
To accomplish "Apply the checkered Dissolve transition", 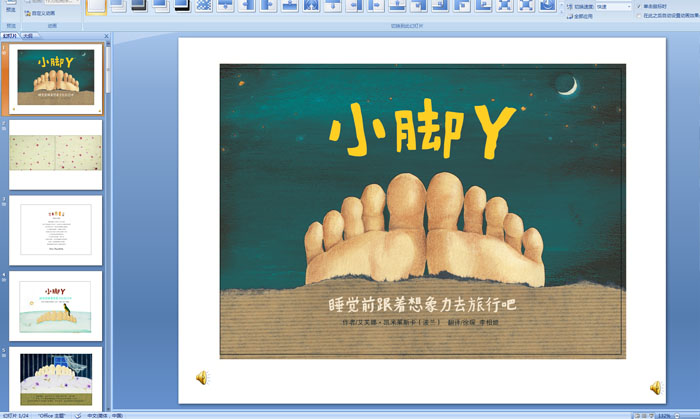I will pos(204,5).
